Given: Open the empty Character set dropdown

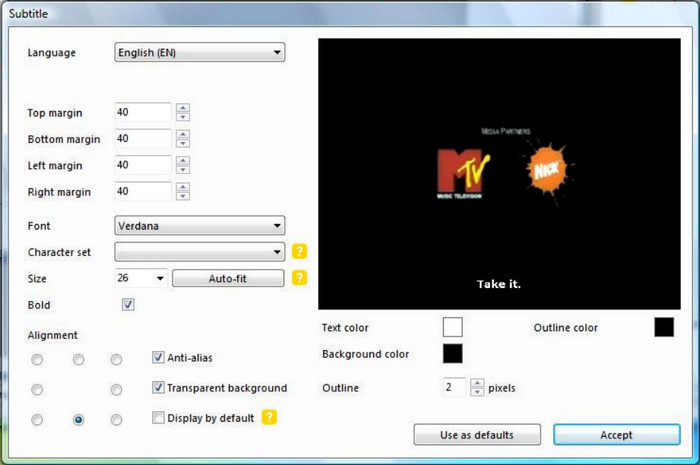Looking at the screenshot, I should pyautogui.click(x=200, y=252).
